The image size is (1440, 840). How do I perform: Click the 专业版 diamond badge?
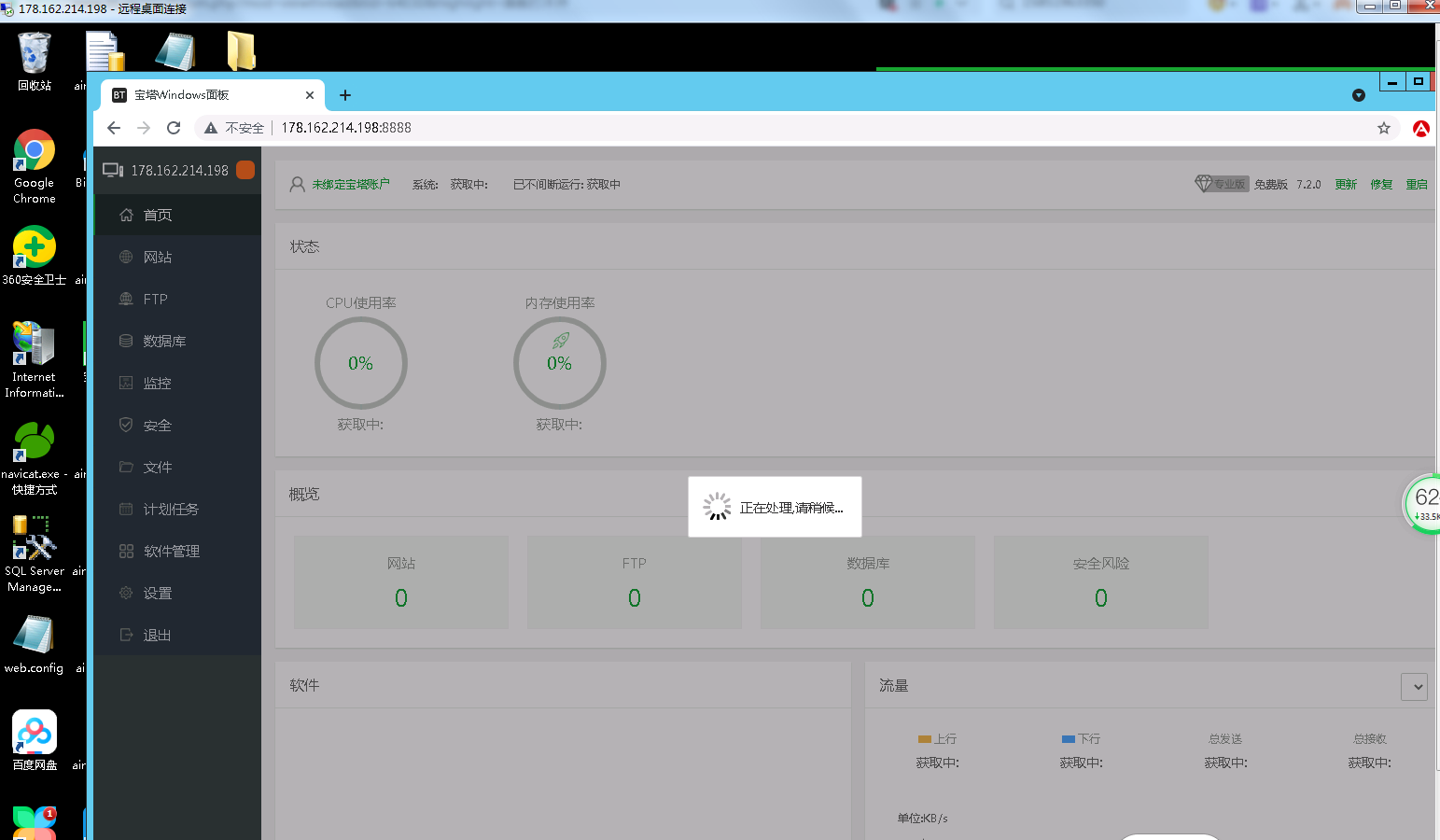1221,184
